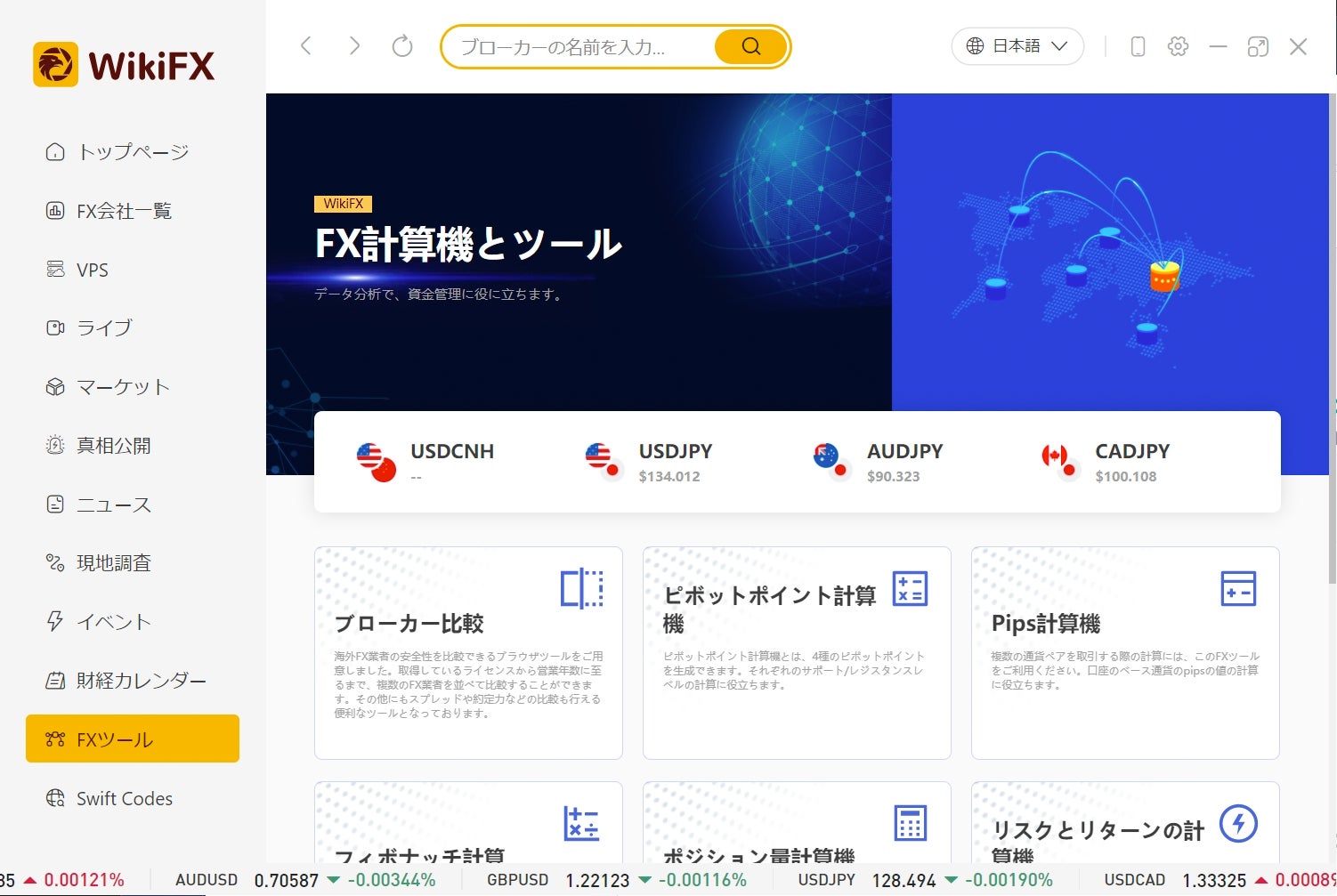Viewport: 1337px width, 896px height.
Task: Select 現地調査 in sidebar
Action: [x=133, y=563]
